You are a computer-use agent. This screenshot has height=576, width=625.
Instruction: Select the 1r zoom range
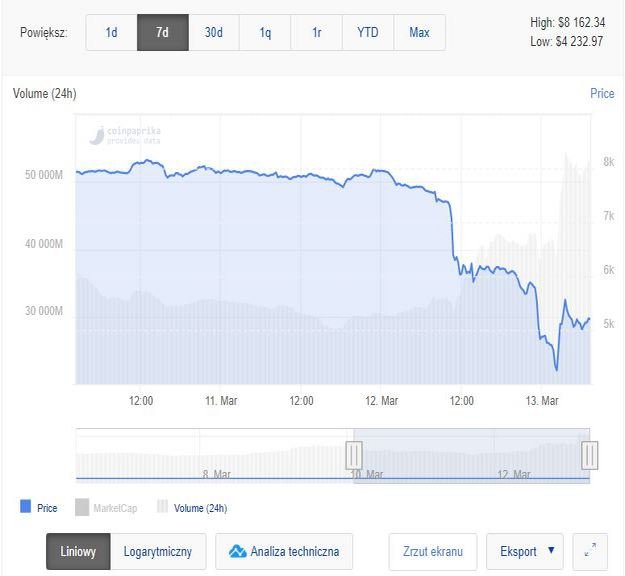(317, 33)
